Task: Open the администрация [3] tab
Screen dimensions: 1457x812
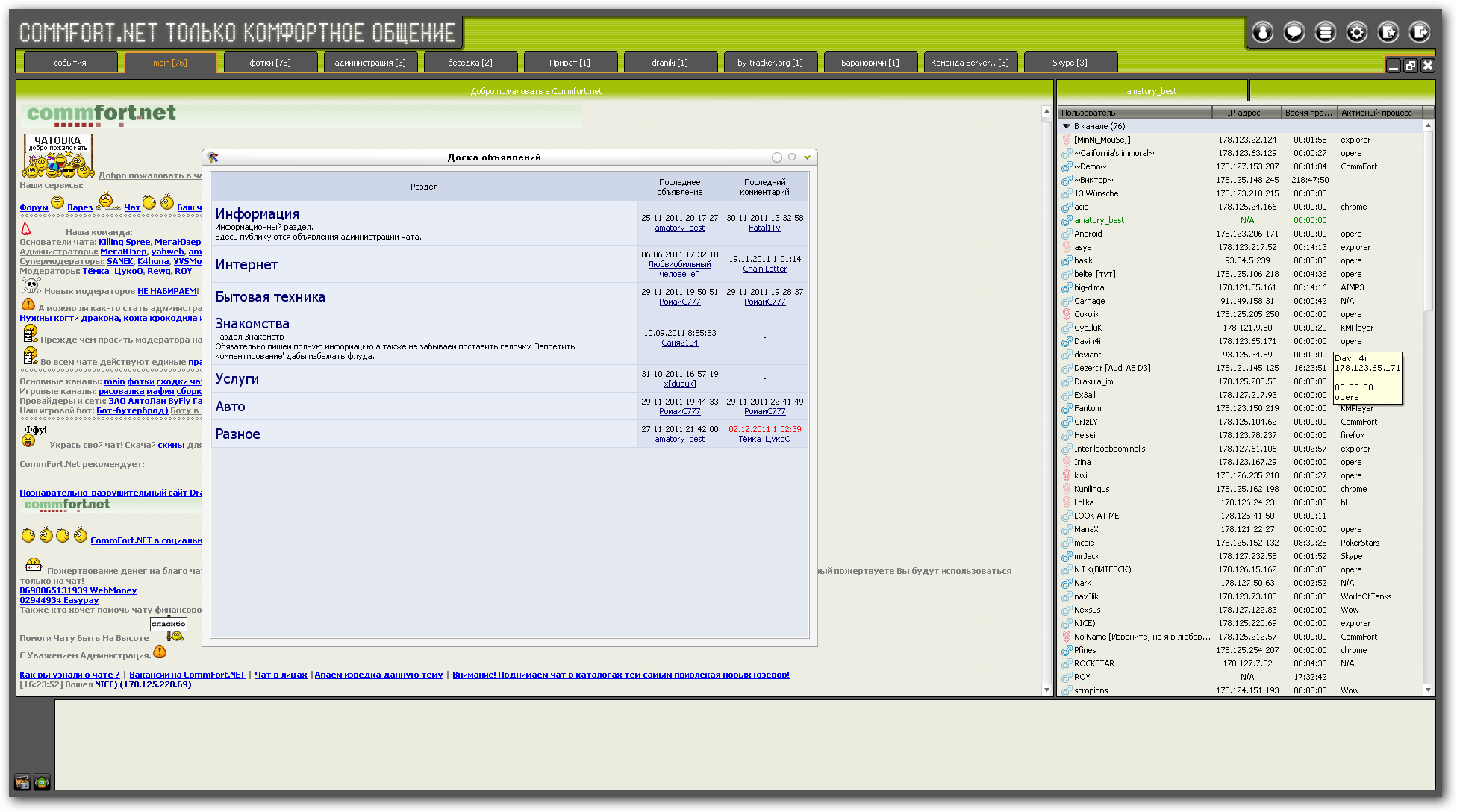Action: pyautogui.click(x=370, y=63)
